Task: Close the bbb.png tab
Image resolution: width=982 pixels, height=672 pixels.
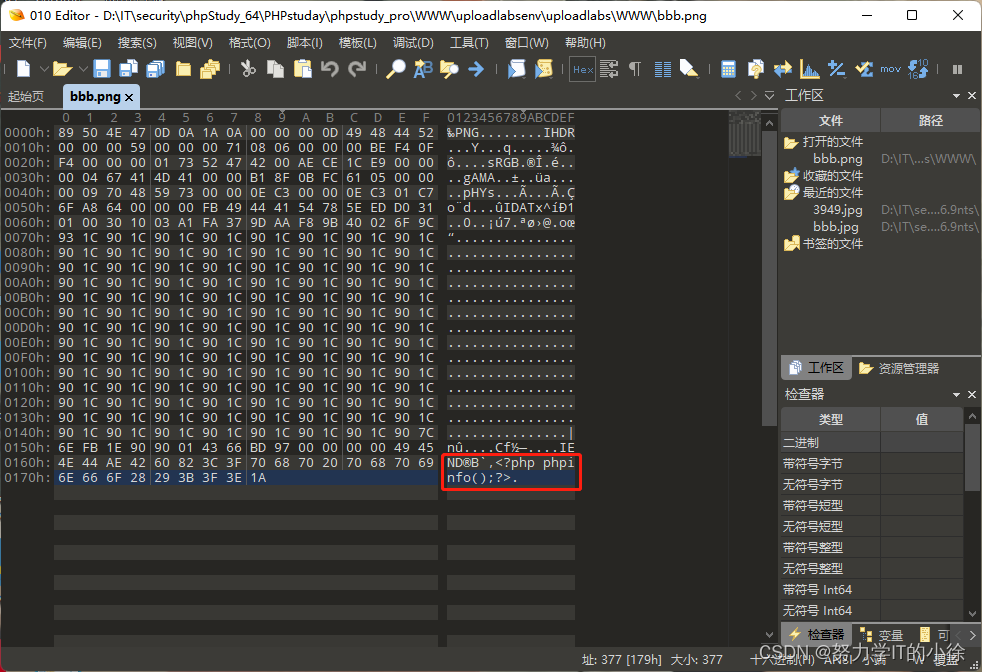Action: point(129,97)
